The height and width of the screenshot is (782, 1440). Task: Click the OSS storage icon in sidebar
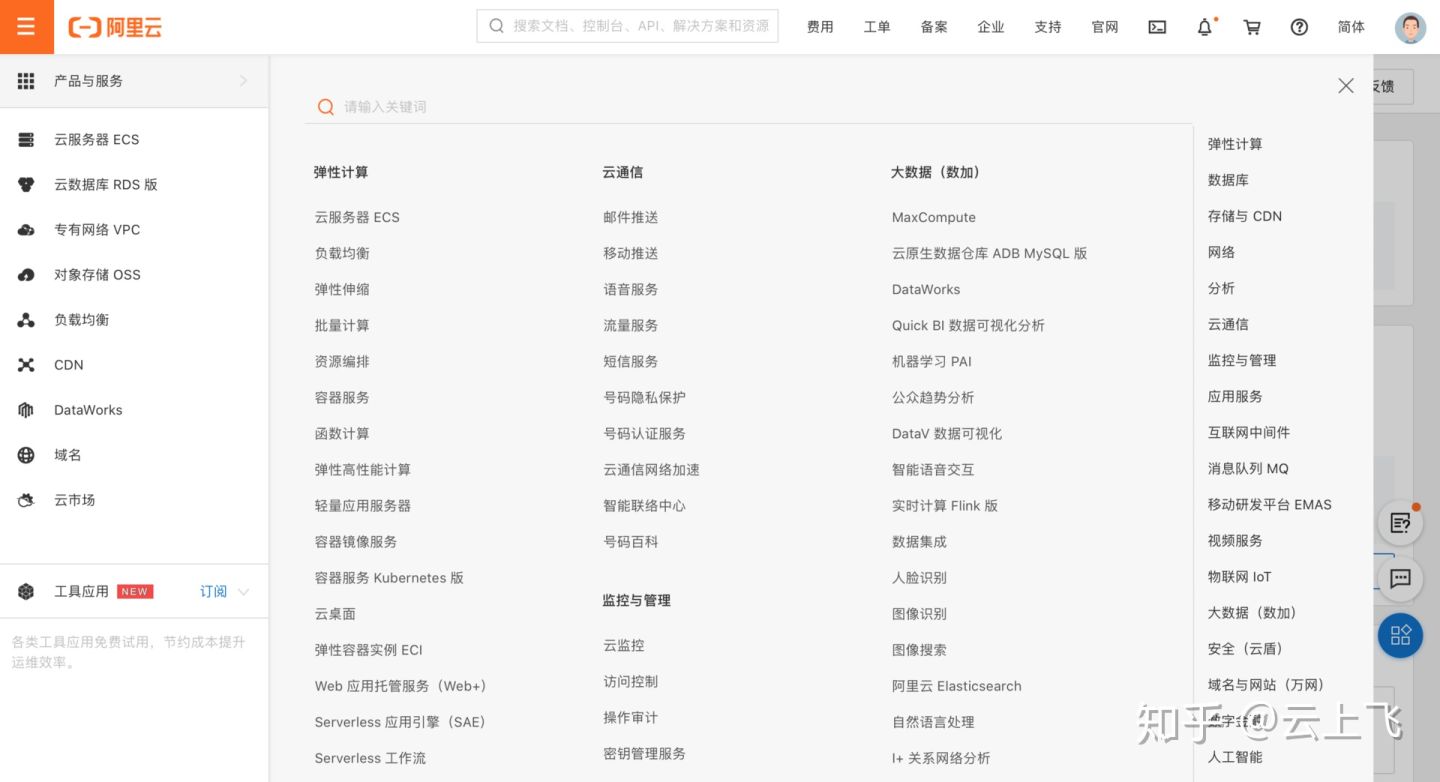(26, 275)
